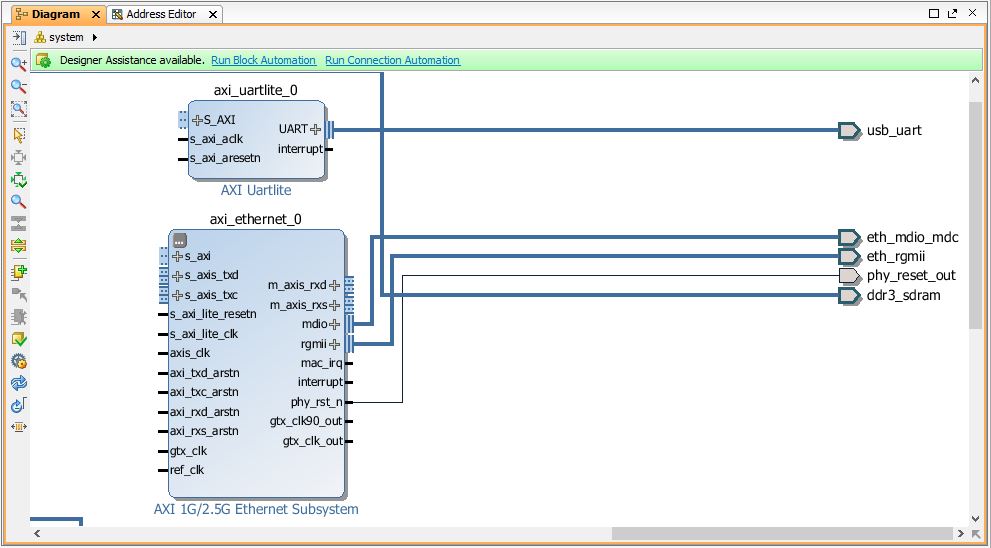Image resolution: width=991 pixels, height=548 pixels.
Task: Expand the m_axis_rxd port
Action: pyautogui.click(x=334, y=286)
